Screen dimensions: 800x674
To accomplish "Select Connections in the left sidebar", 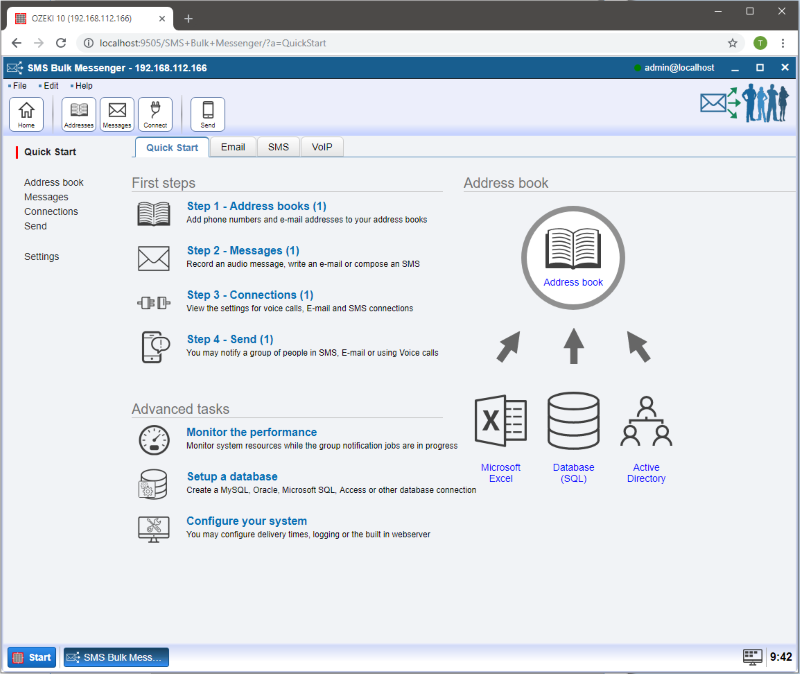I will point(51,212).
